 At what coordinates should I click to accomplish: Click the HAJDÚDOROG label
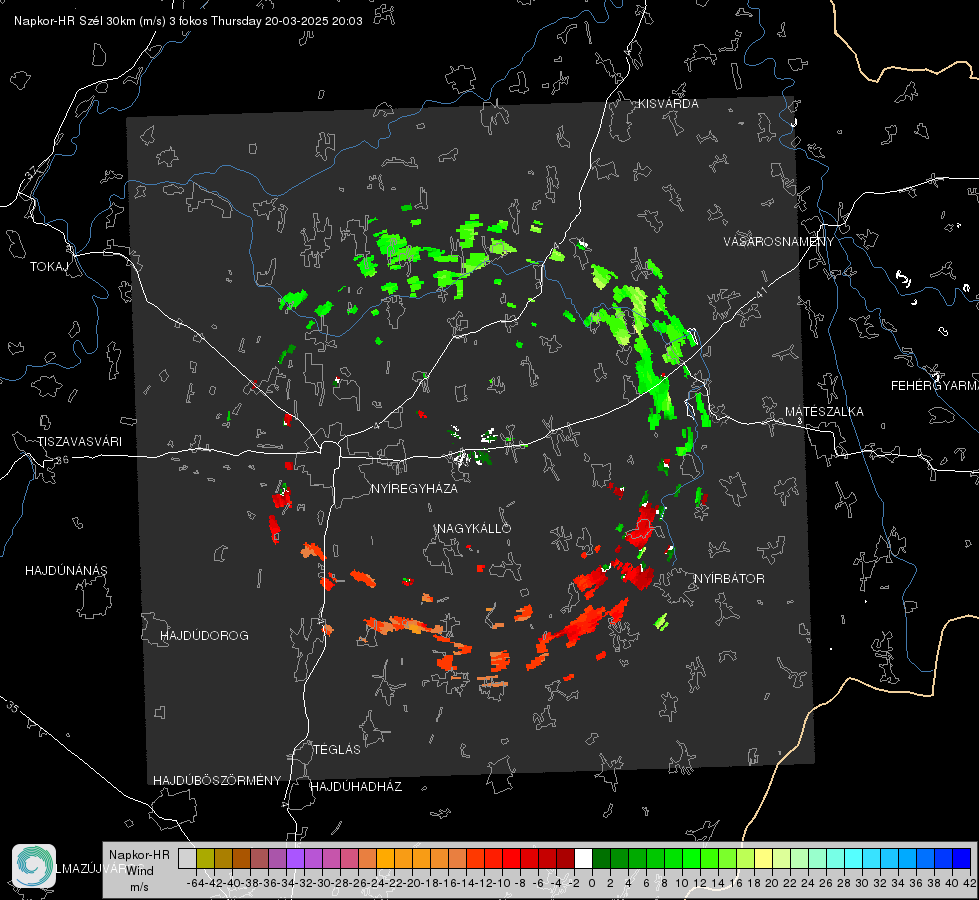(x=204, y=635)
